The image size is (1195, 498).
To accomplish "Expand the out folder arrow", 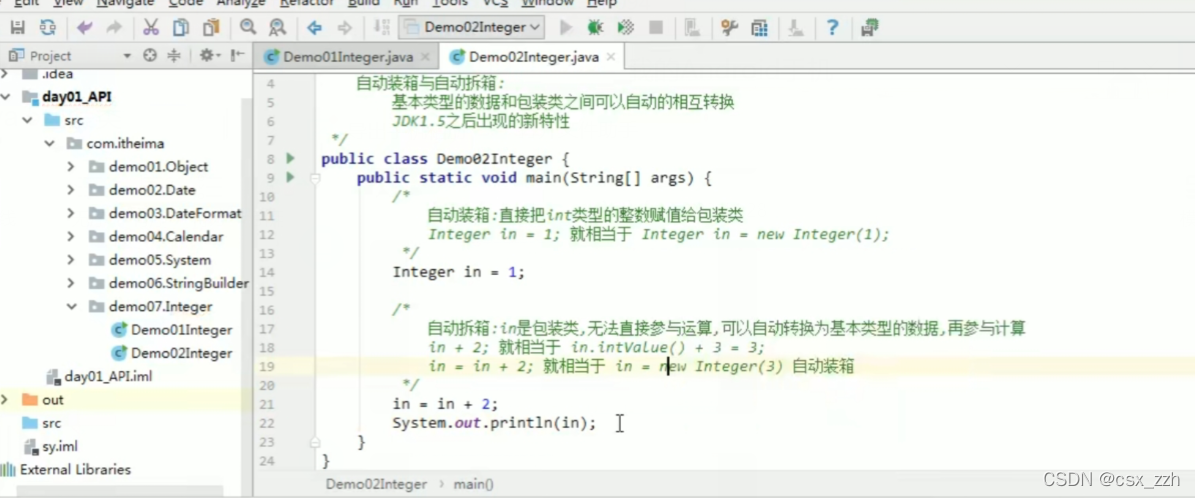I will [5, 400].
